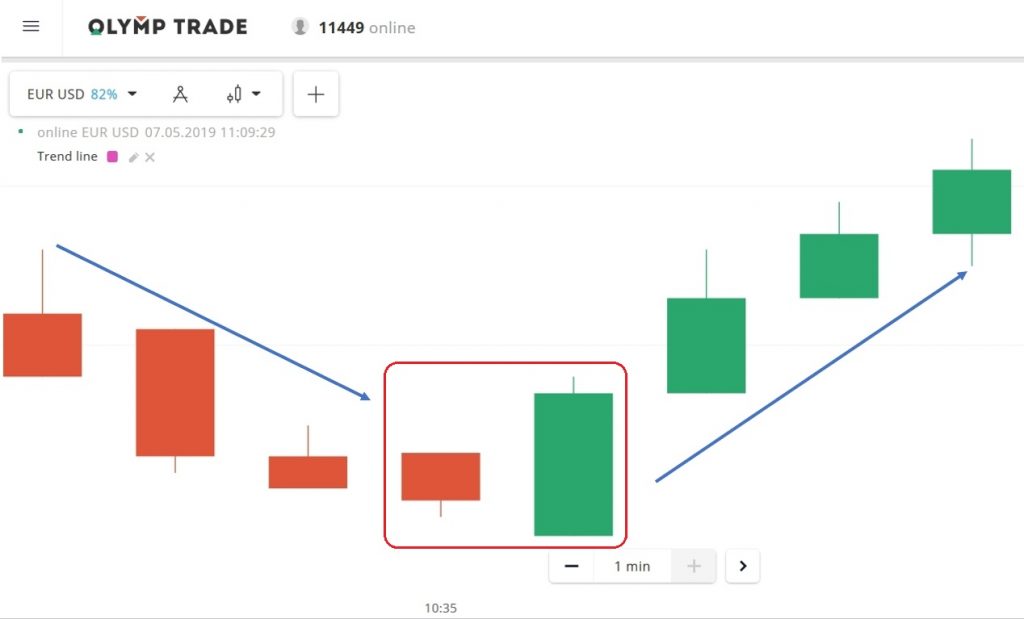Click the 10:35 time axis label
The width and height of the screenshot is (1024, 619).
pyautogui.click(x=441, y=608)
